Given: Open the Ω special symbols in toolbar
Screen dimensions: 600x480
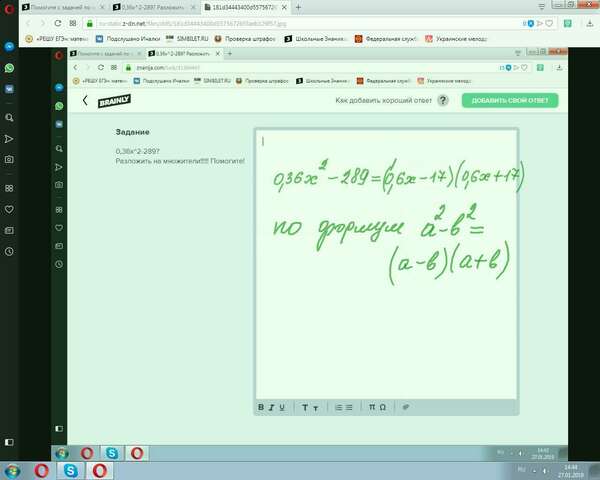Looking at the screenshot, I should (x=383, y=407).
